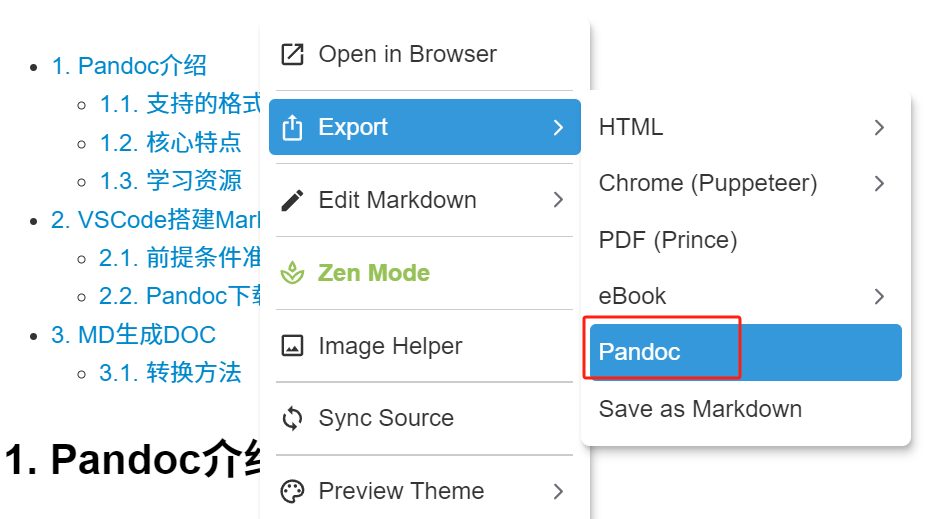The width and height of the screenshot is (930, 519).
Task: Select Pandoc in the export submenu
Action: 640,352
